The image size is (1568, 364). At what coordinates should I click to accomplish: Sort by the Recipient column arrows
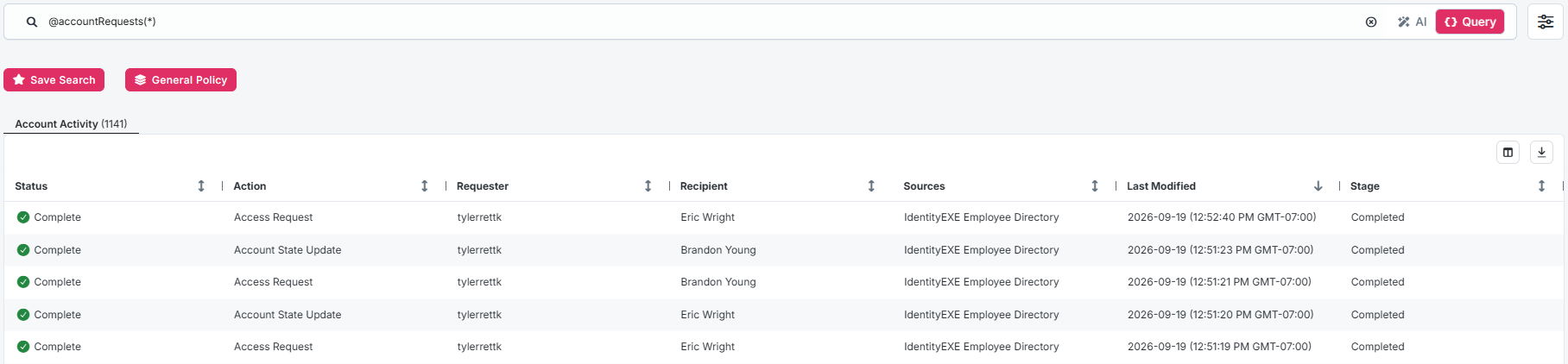pyautogui.click(x=871, y=186)
